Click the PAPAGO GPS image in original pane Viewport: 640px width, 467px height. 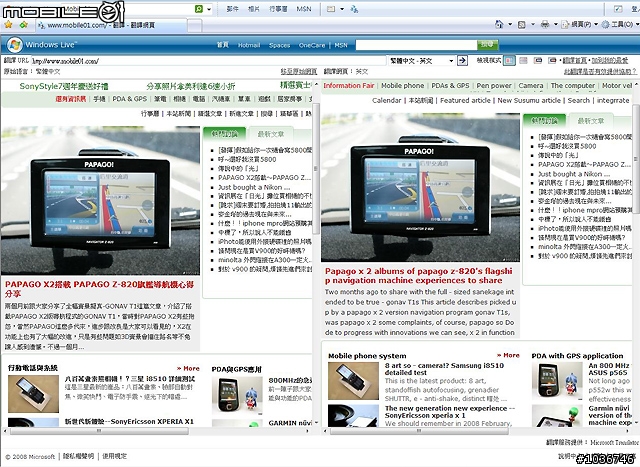click(x=100, y=200)
